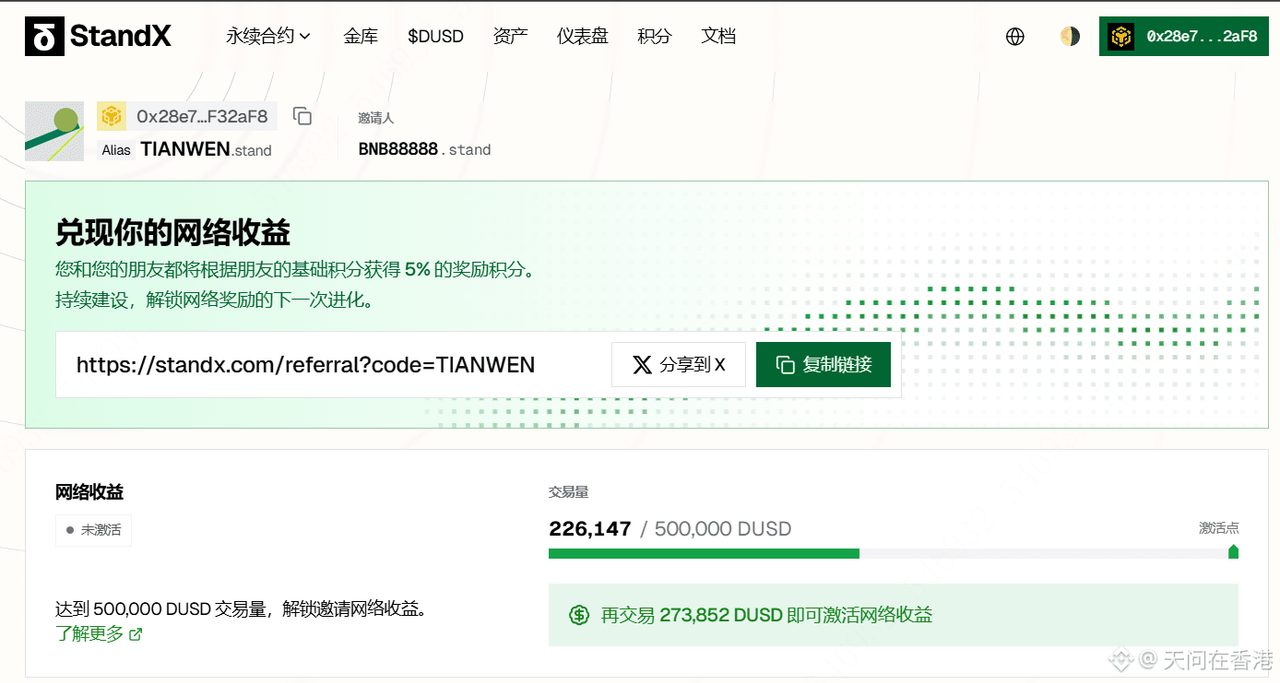
Task: Toggle the dark/light theme icon
Action: click(1070, 37)
